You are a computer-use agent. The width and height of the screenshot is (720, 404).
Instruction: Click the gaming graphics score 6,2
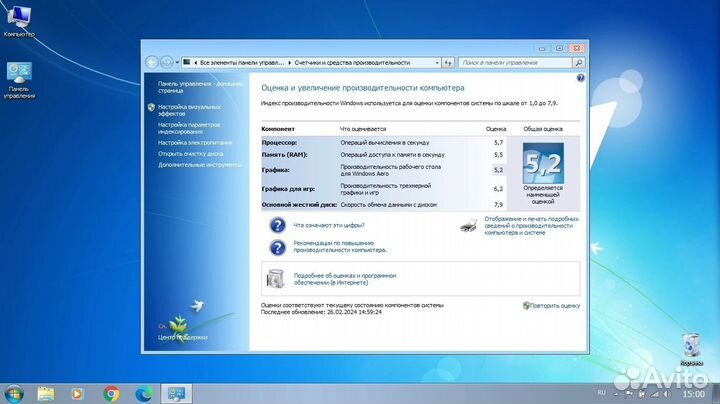coord(498,189)
